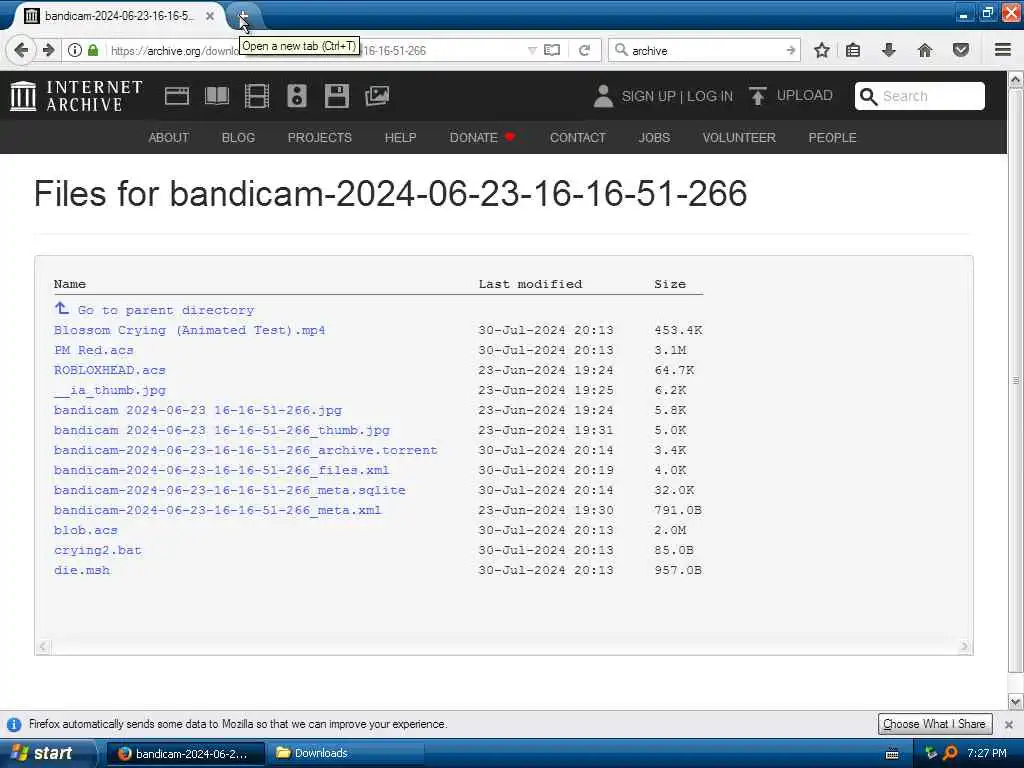Reload the current page
The height and width of the screenshot is (768, 1024).
click(x=584, y=50)
